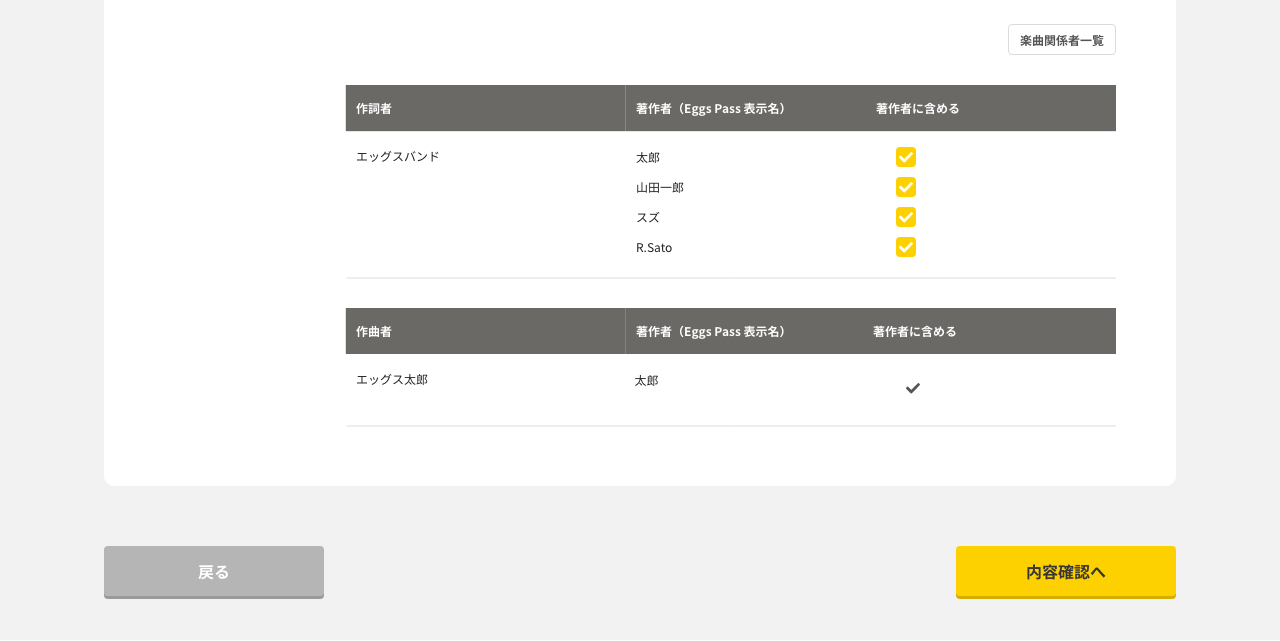Click the gray checkmark in the composer 太郎 row
1280x641 pixels.
(x=913, y=388)
